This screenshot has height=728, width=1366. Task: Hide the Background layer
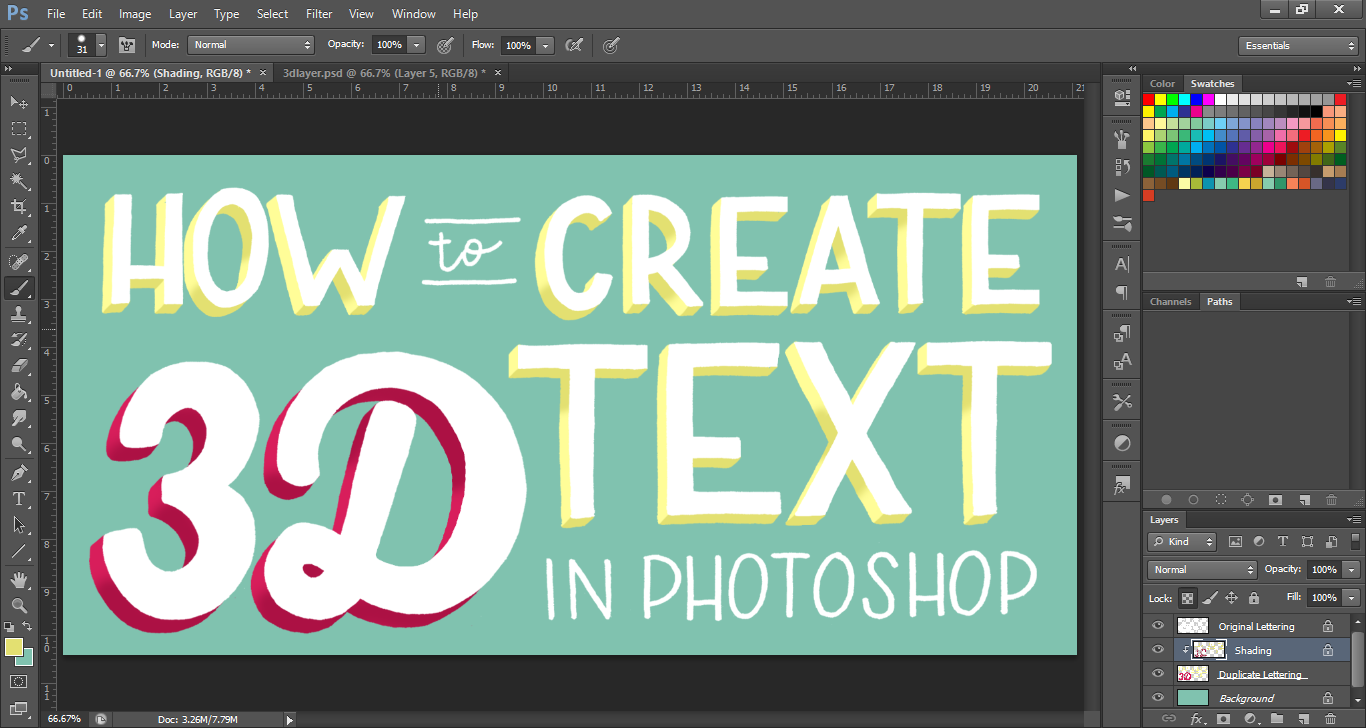coord(1158,698)
